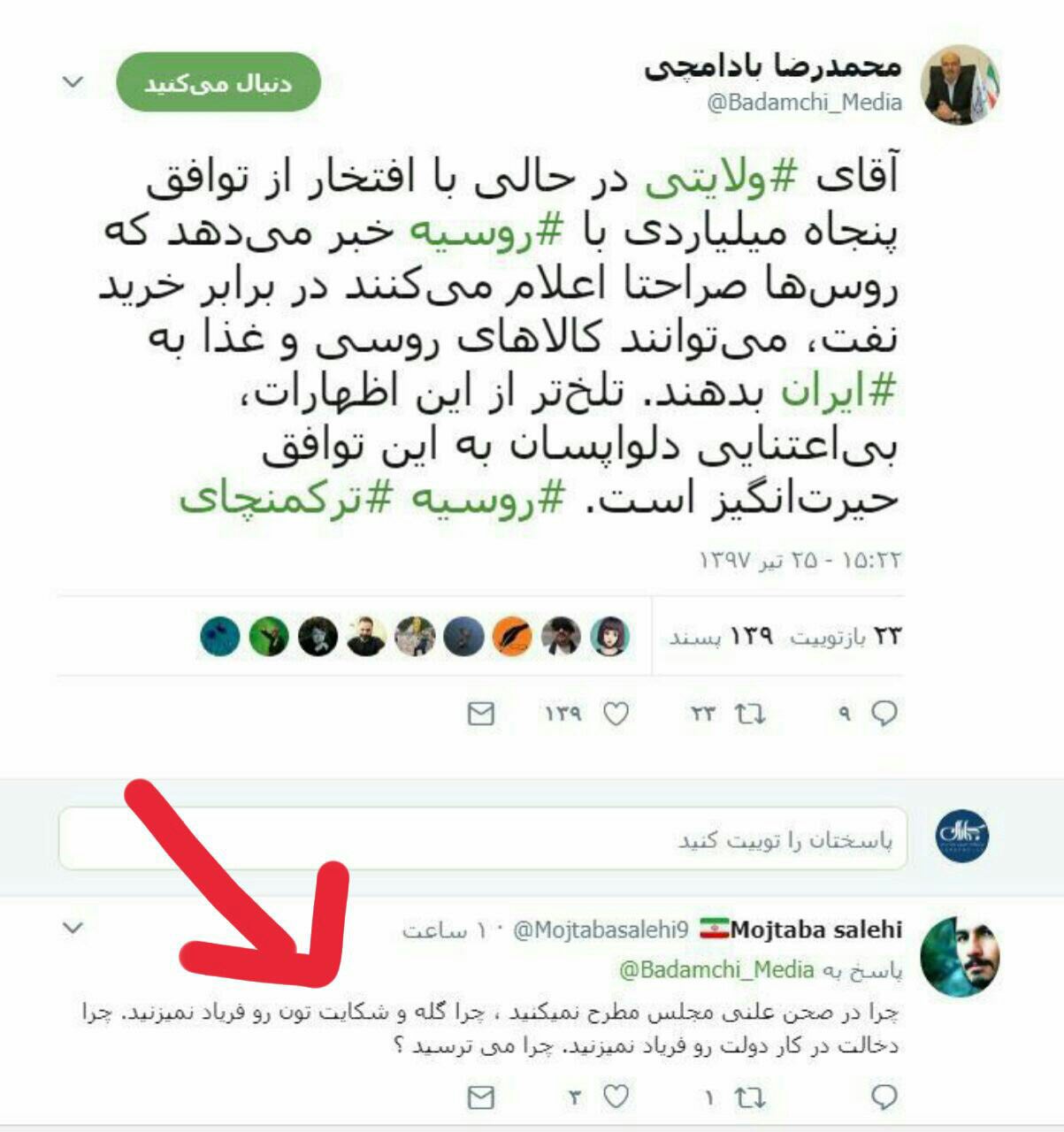Open direct message envelope on main tweet
This screenshot has width=1064, height=1132.
(480, 714)
